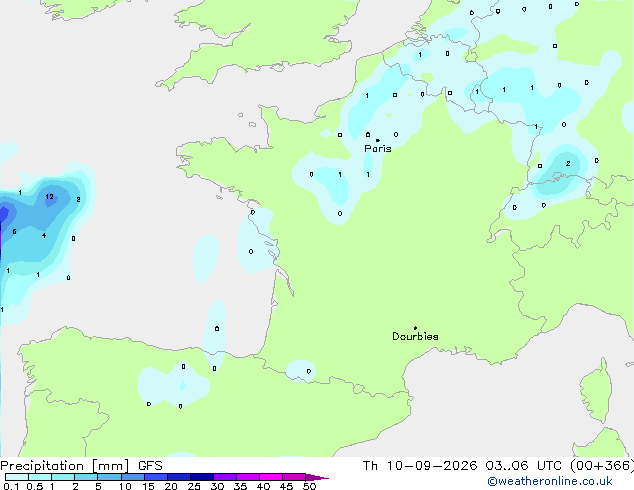Click the forecast date 'Th 10-09-2026 03..06 UTC'
The height and width of the screenshot is (490, 634).
coord(462,466)
